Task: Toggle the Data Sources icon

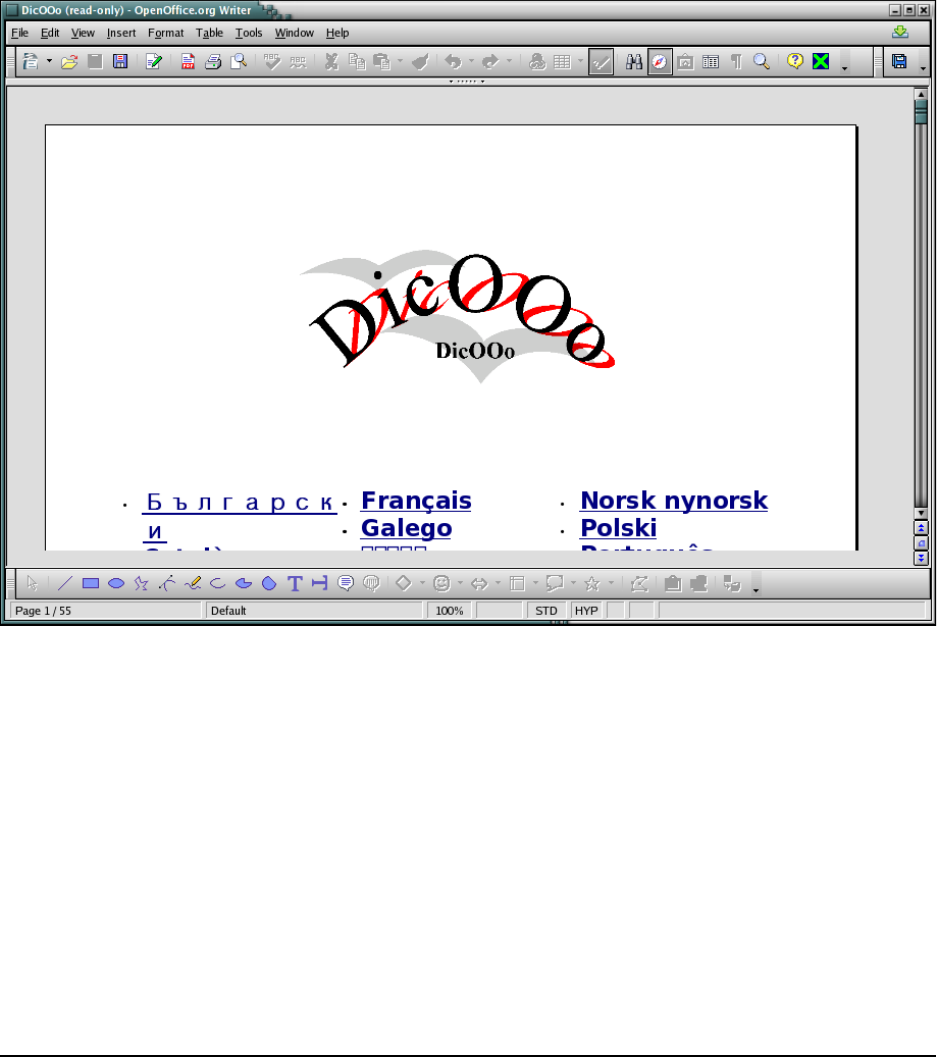Action: pyautogui.click(x=711, y=62)
